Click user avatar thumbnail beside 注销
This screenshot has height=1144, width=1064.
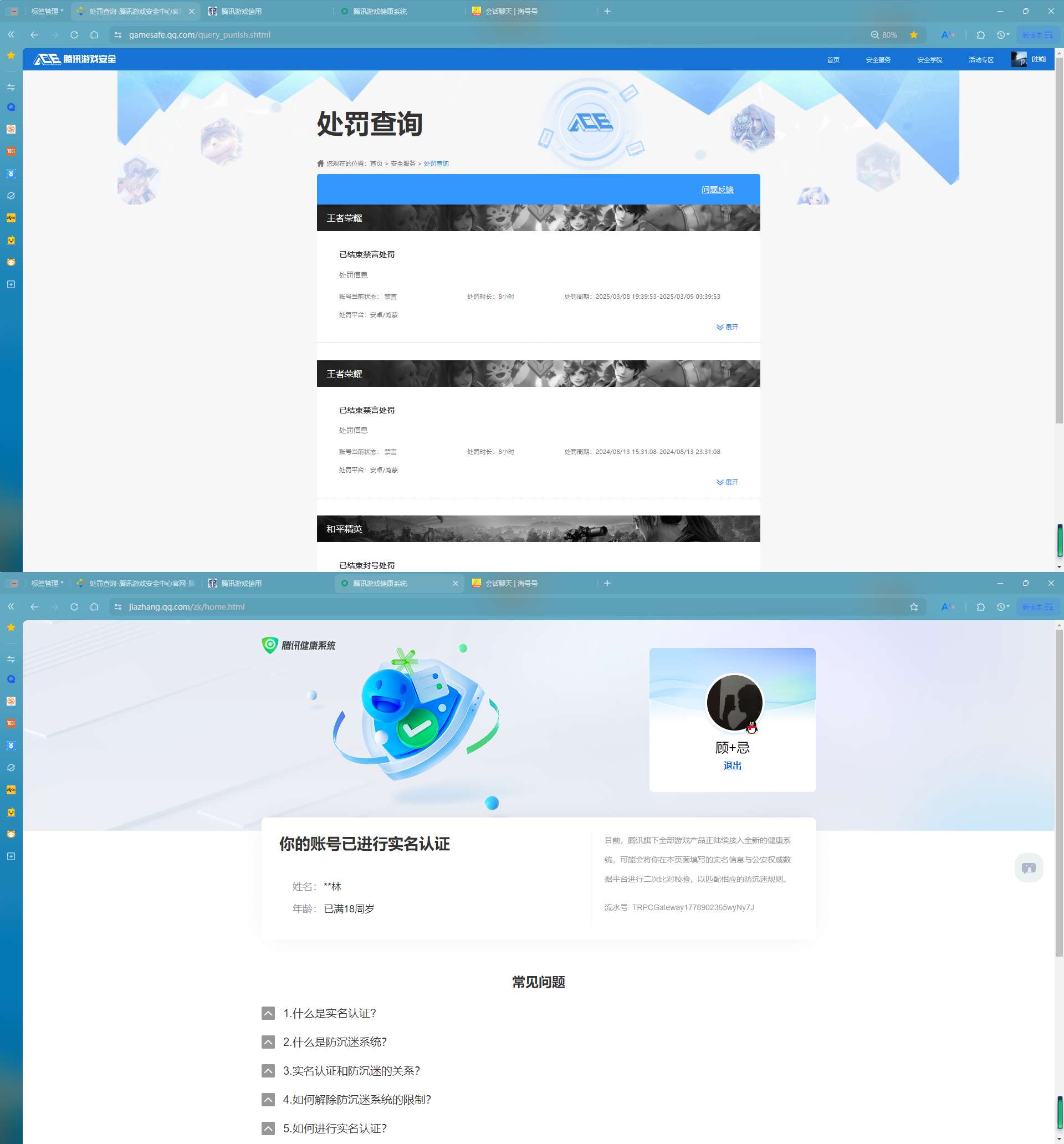[1019, 59]
